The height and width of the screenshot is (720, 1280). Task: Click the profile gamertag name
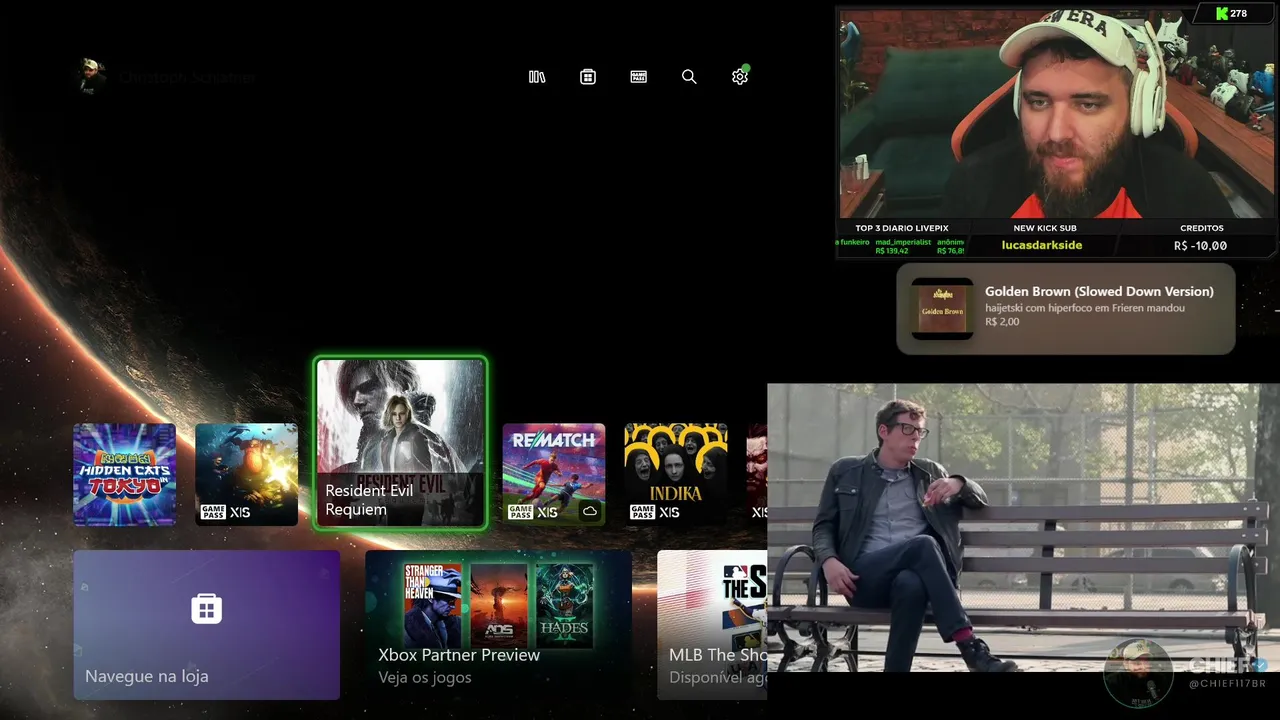[187, 77]
